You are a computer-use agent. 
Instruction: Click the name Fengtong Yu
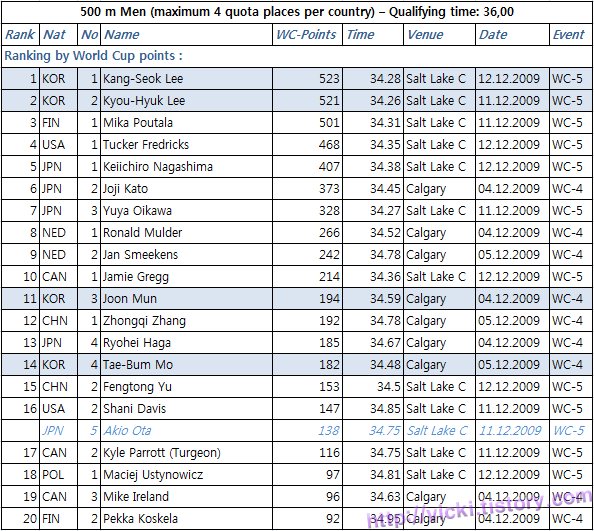(138, 386)
